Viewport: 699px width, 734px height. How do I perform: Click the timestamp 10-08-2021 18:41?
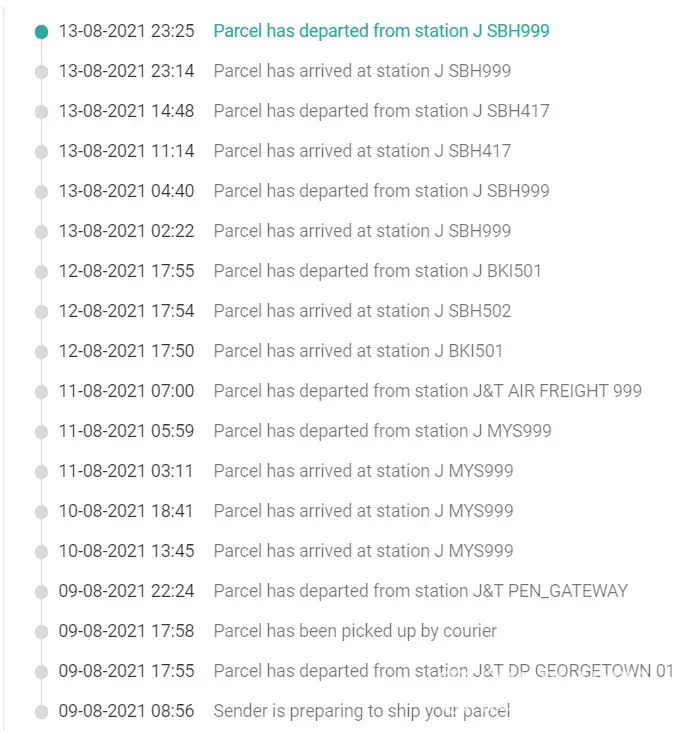[126, 511]
